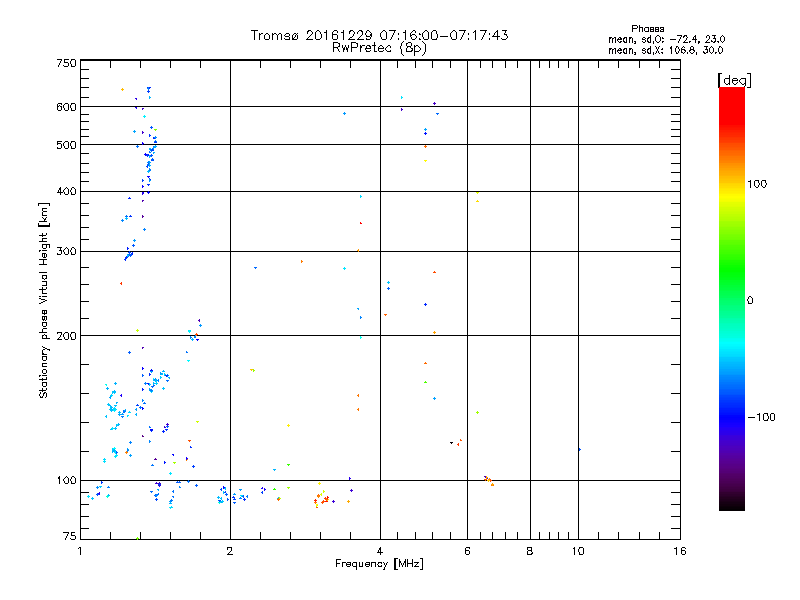Select the 'mean, sd,X: 106.8, 30.0' line

click(x=665, y=50)
